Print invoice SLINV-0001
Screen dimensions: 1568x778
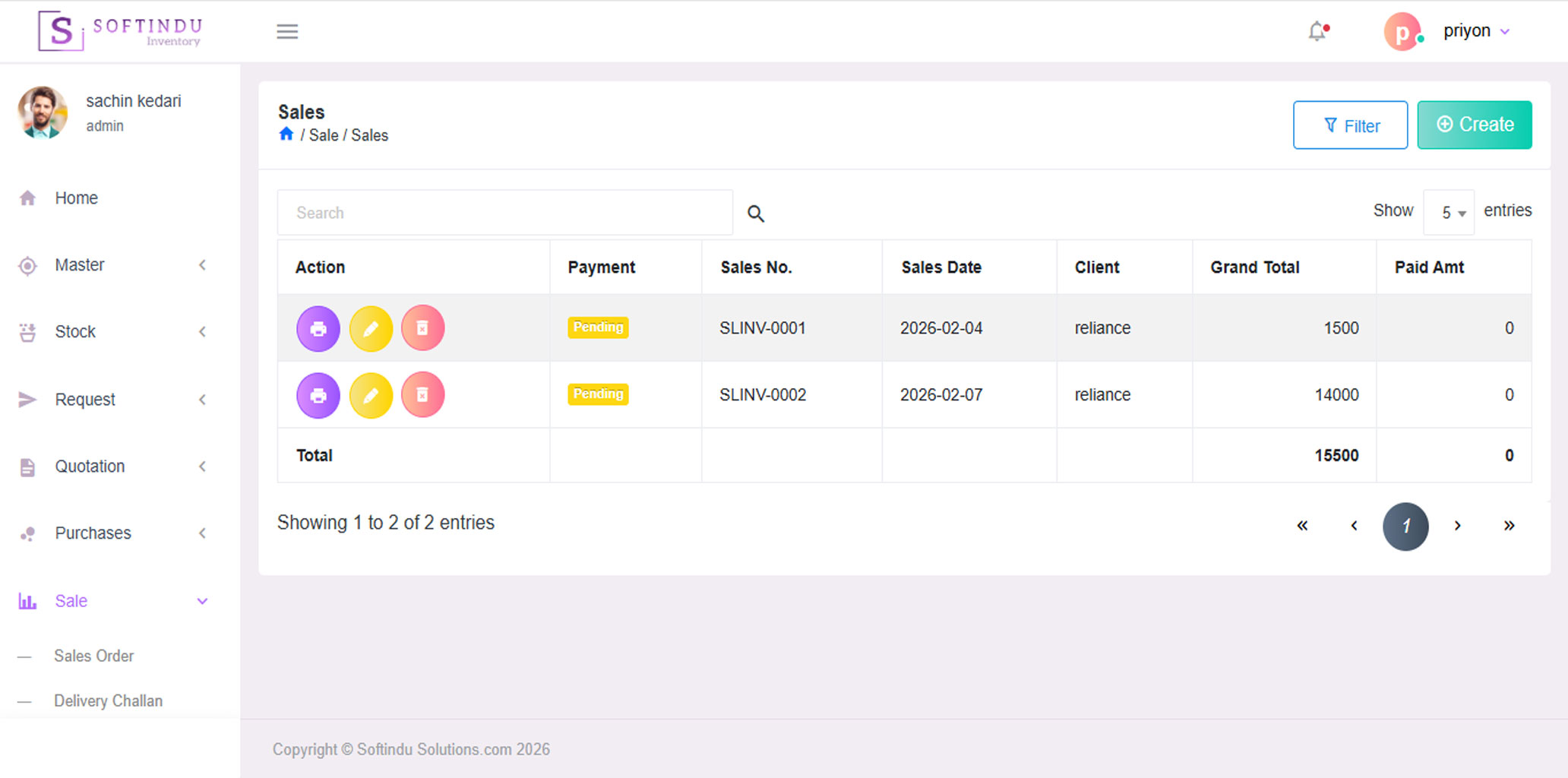(x=318, y=328)
